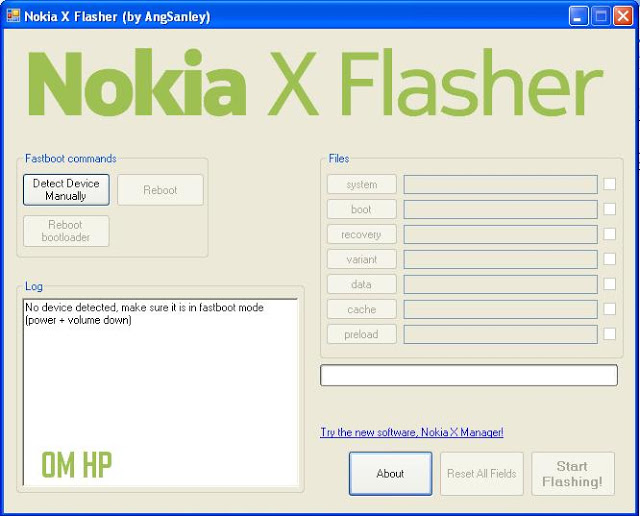Tick the system row checkbox

click(609, 184)
